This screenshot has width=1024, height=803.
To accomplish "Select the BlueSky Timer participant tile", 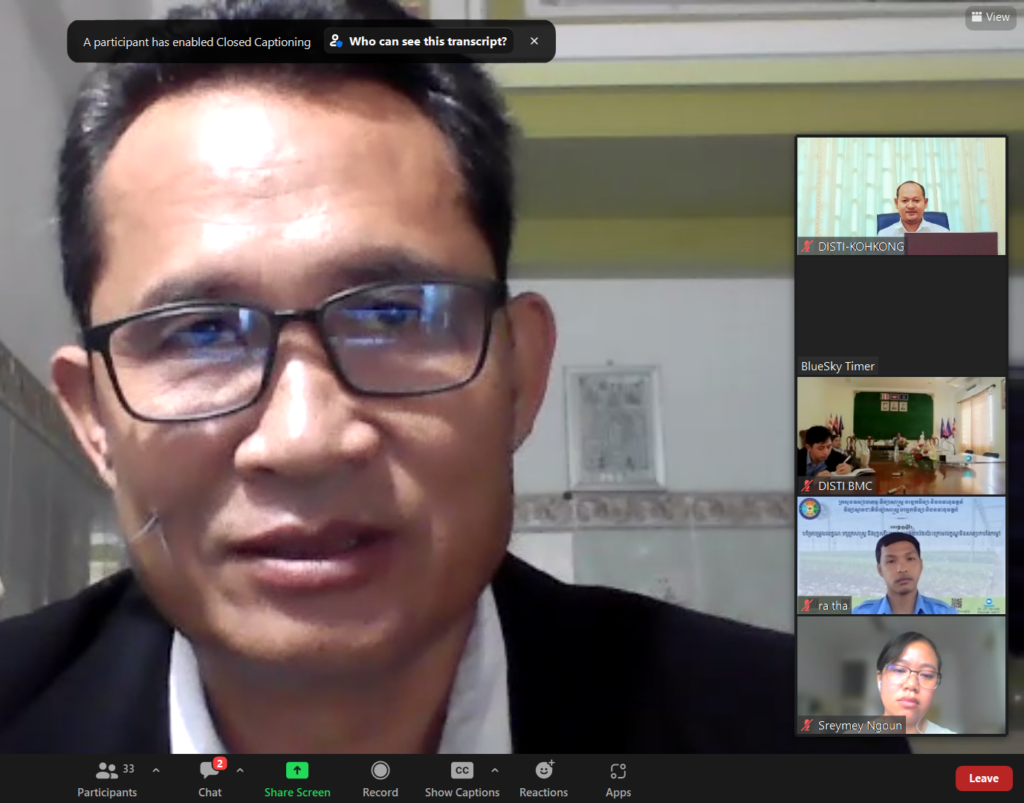I will click(x=901, y=315).
